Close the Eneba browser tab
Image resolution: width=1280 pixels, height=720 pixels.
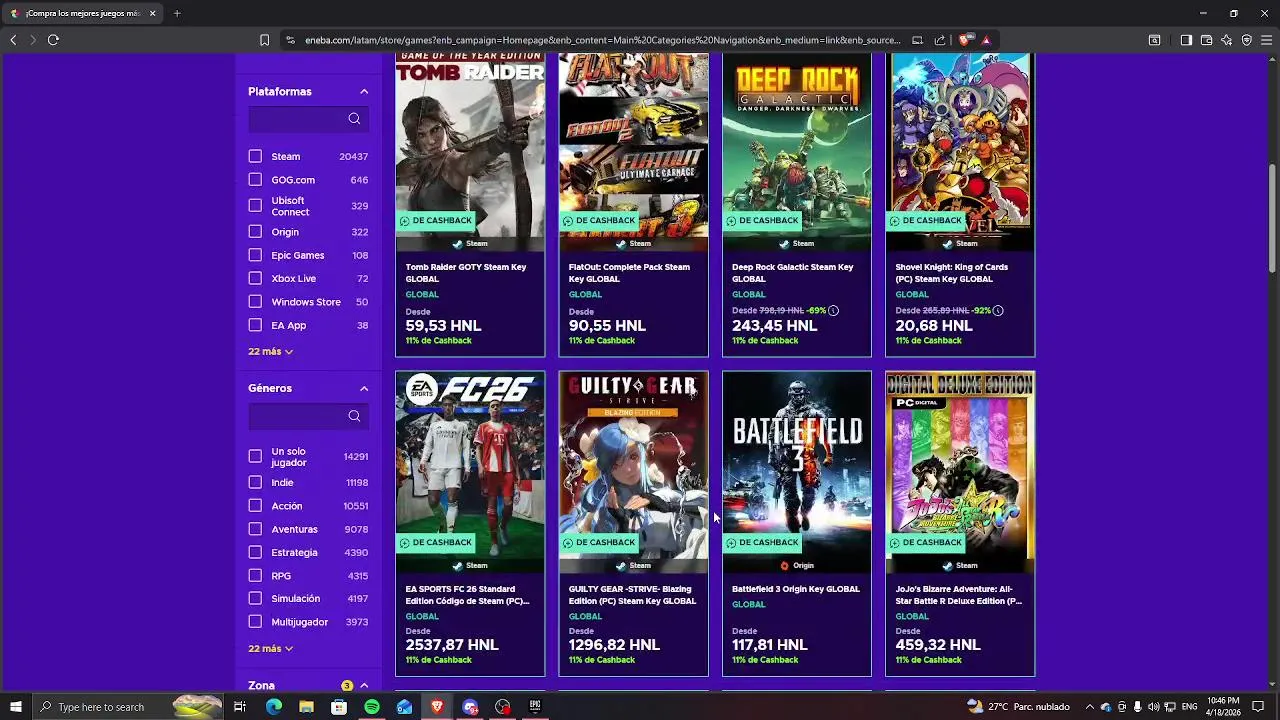point(152,13)
